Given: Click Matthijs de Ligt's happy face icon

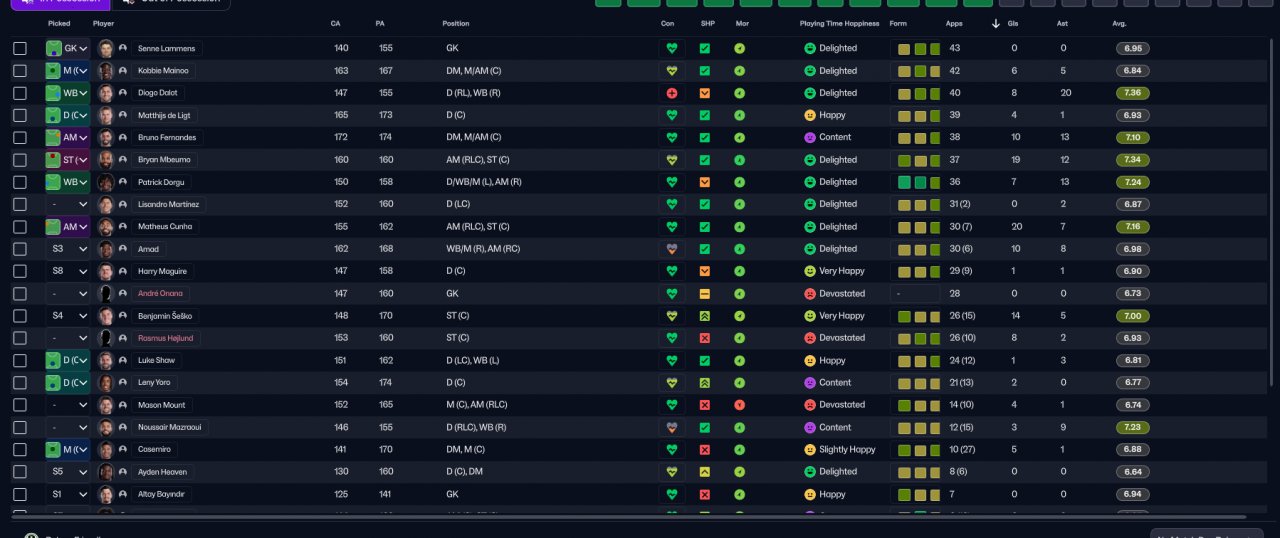Looking at the screenshot, I should (x=810, y=115).
